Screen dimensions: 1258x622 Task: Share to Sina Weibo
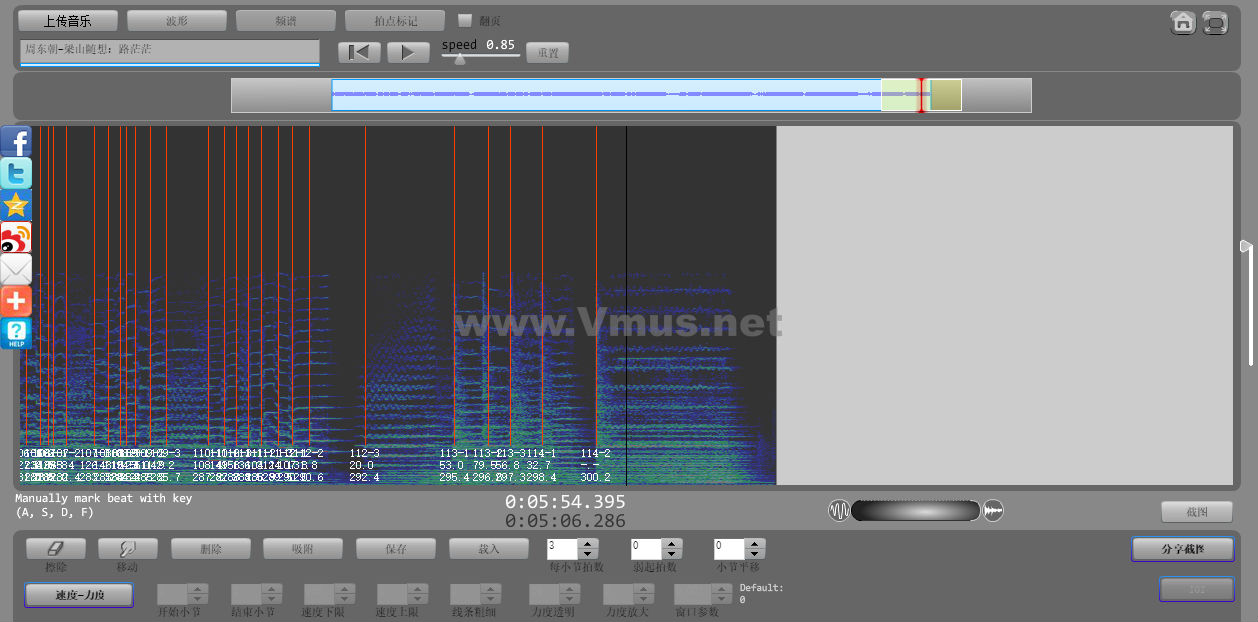16,237
